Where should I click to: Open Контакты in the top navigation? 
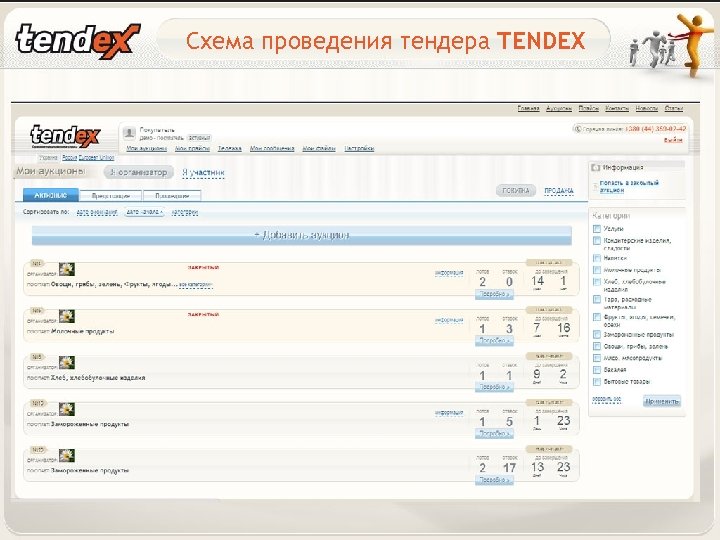617,108
